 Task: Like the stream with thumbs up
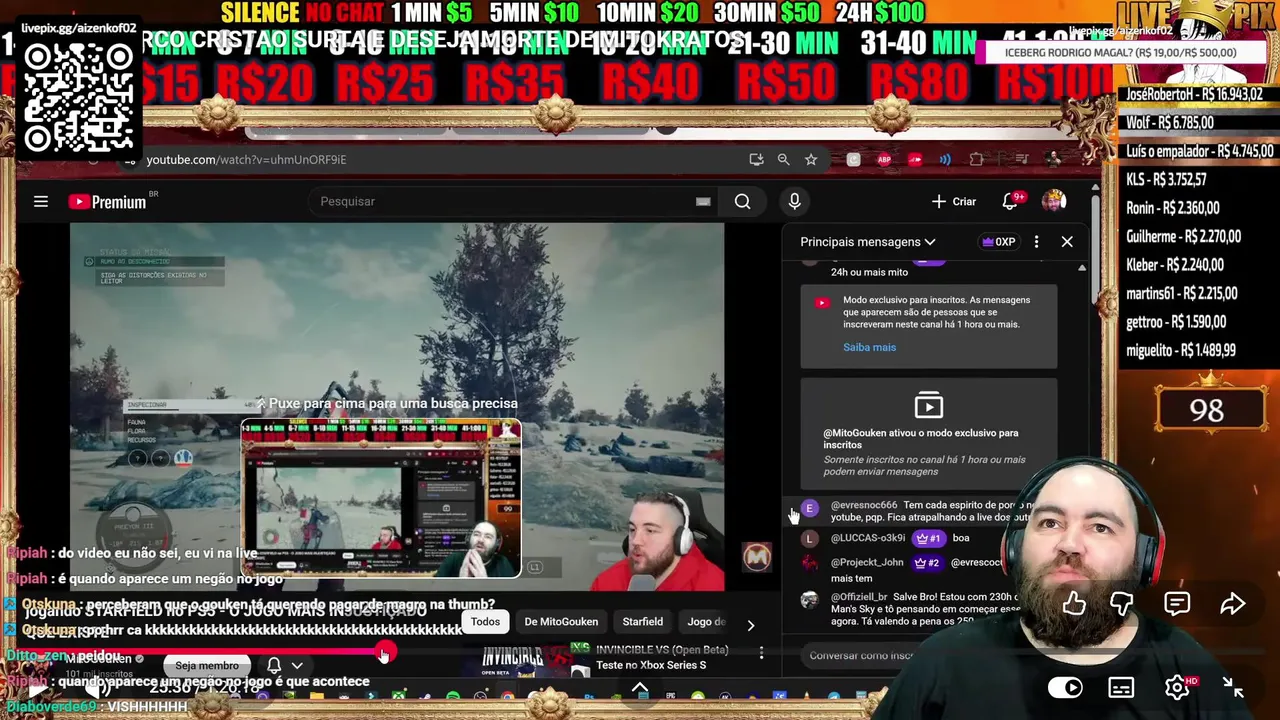pyautogui.click(x=1074, y=604)
